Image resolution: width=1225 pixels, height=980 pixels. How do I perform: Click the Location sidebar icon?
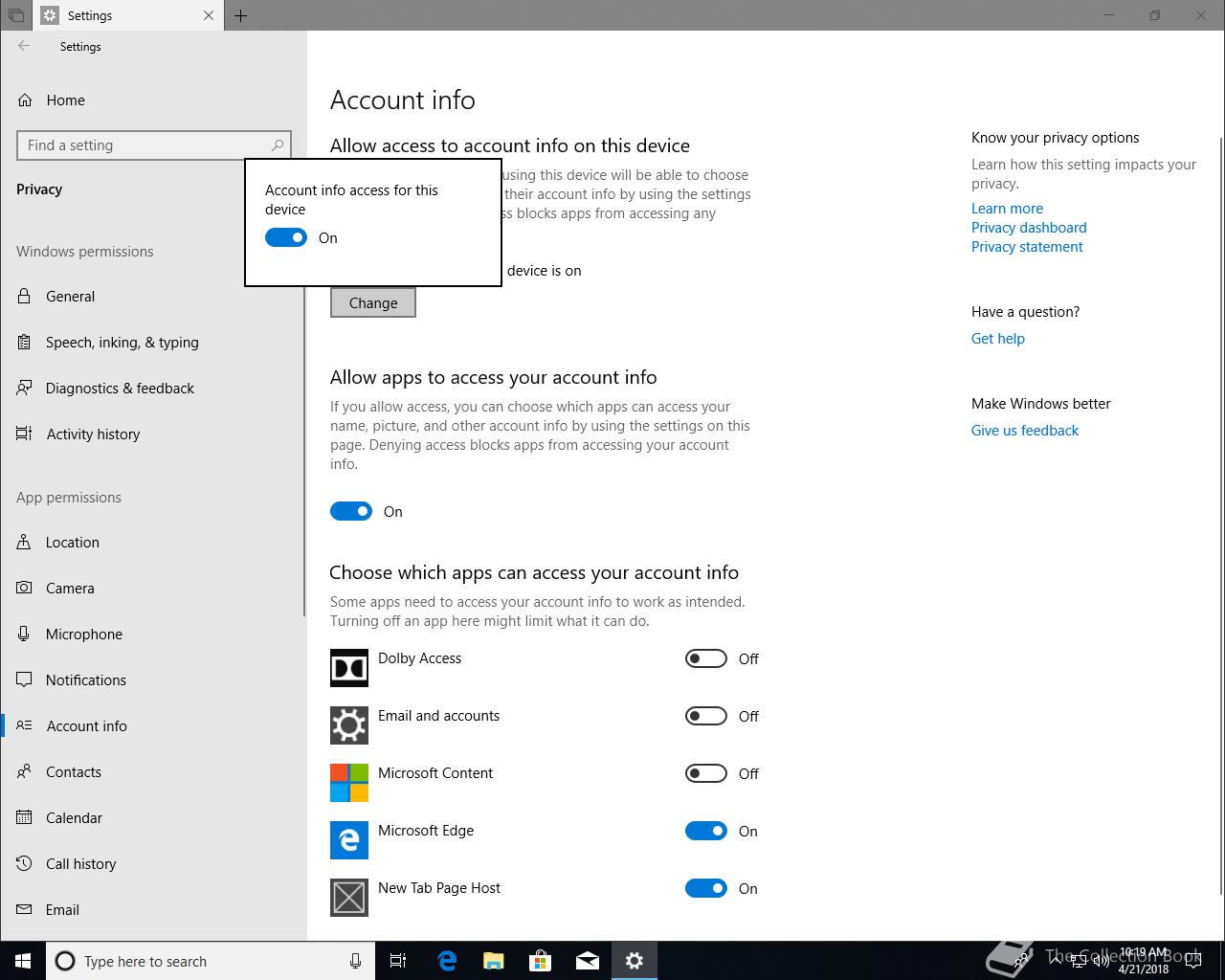point(24,543)
